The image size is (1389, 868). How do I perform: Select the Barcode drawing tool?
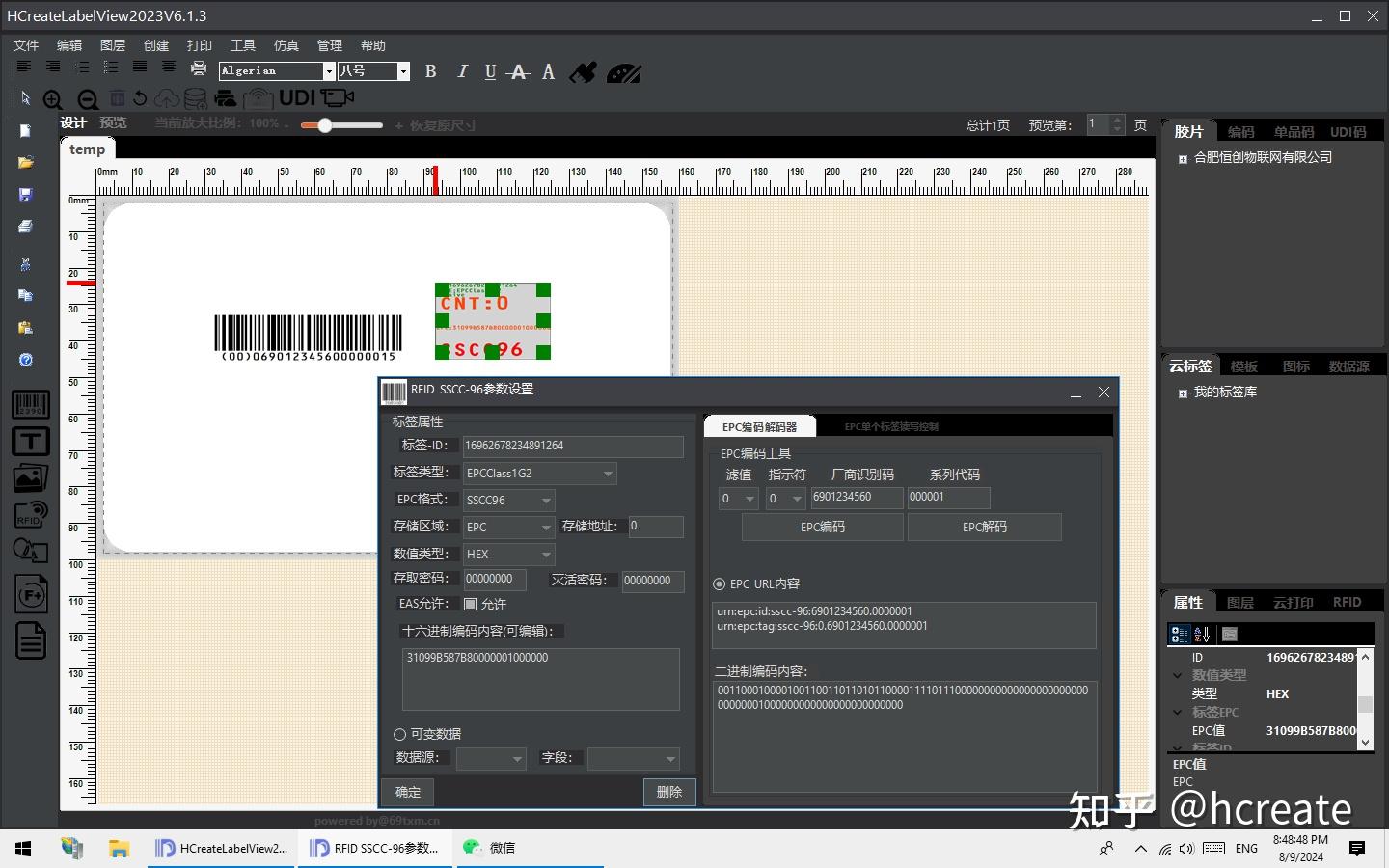(x=29, y=404)
